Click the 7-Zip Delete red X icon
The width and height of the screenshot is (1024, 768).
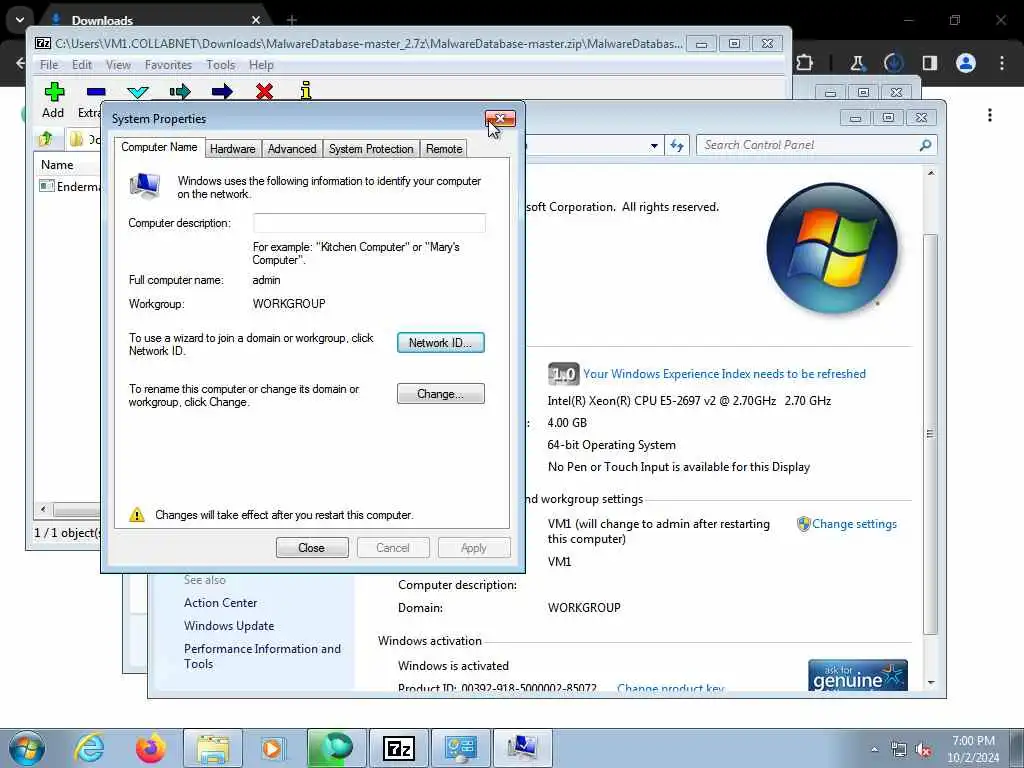pos(264,91)
